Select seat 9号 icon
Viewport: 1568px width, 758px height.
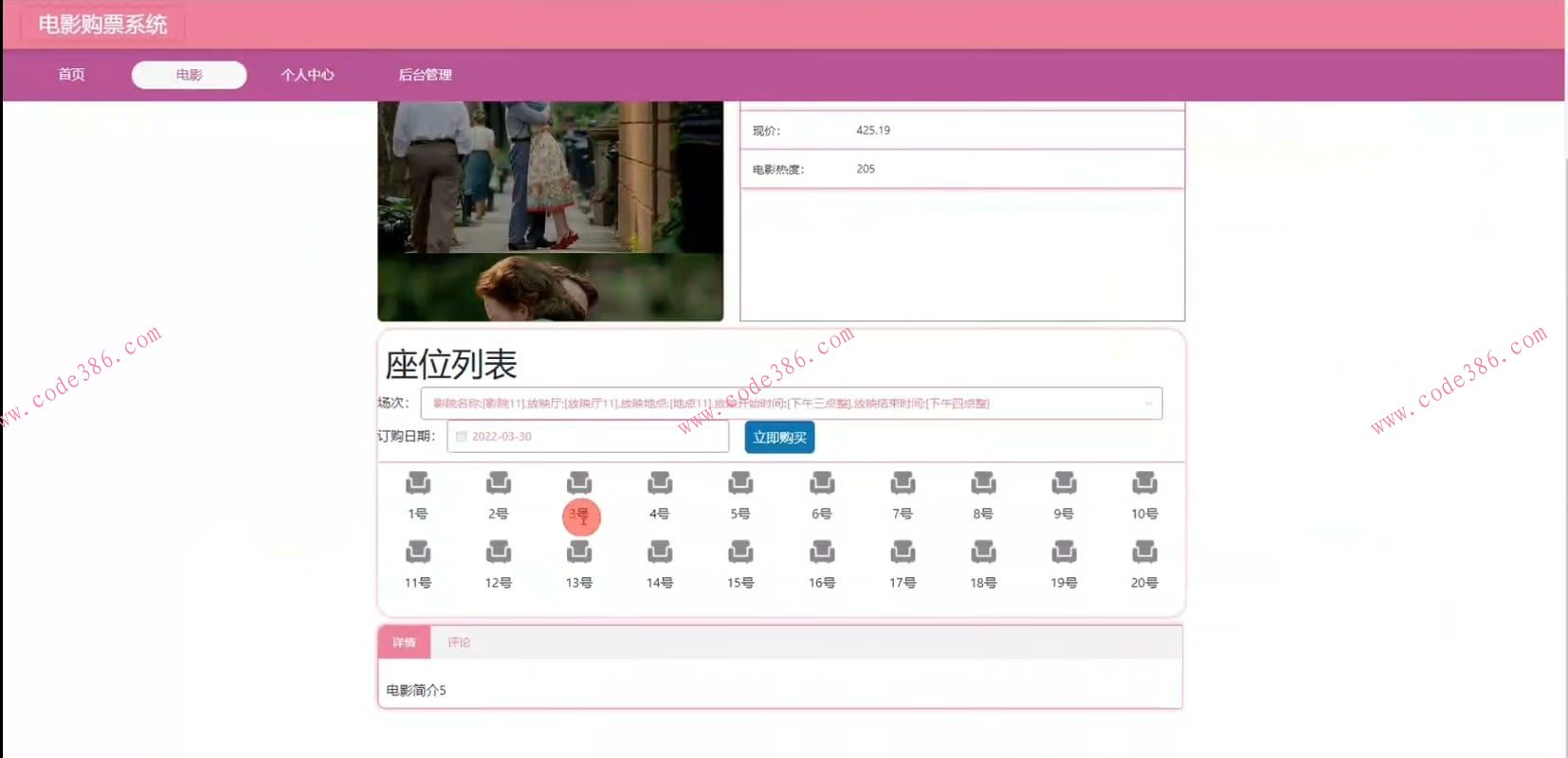pos(1064,483)
